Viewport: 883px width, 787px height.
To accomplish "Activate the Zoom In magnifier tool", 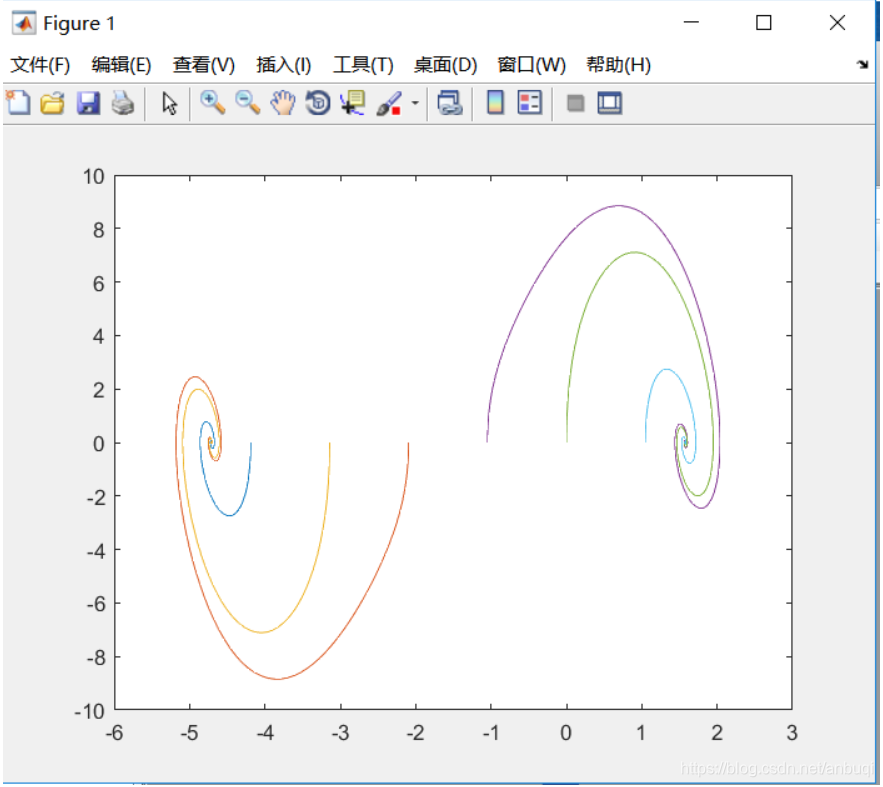I will pyautogui.click(x=213, y=103).
